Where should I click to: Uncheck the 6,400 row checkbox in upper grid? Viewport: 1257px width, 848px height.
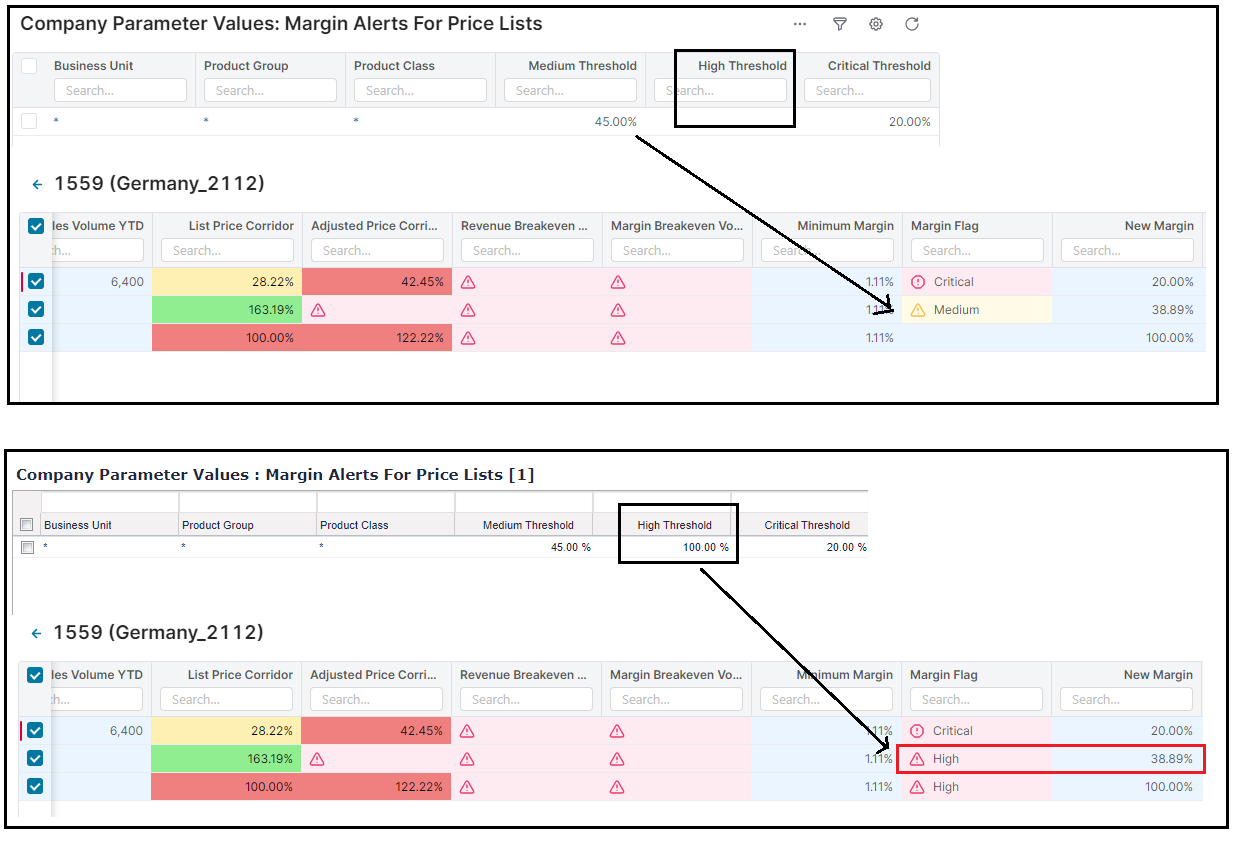[x=36, y=282]
